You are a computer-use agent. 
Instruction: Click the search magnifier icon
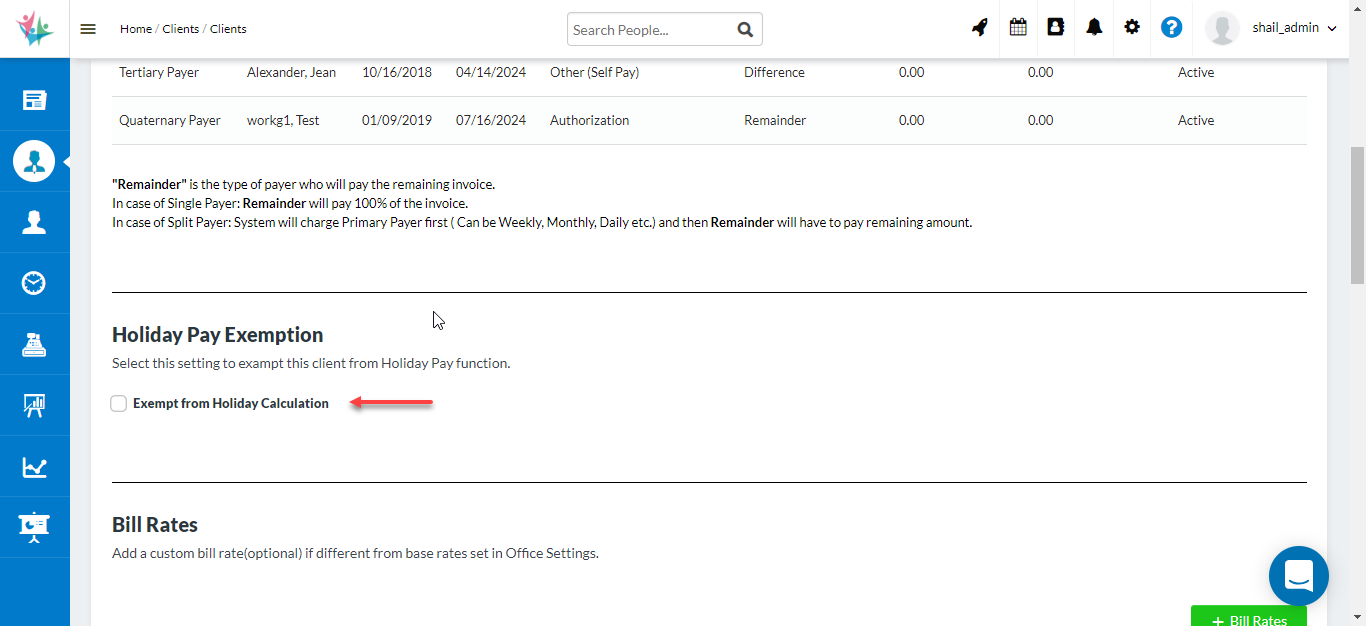coord(745,30)
